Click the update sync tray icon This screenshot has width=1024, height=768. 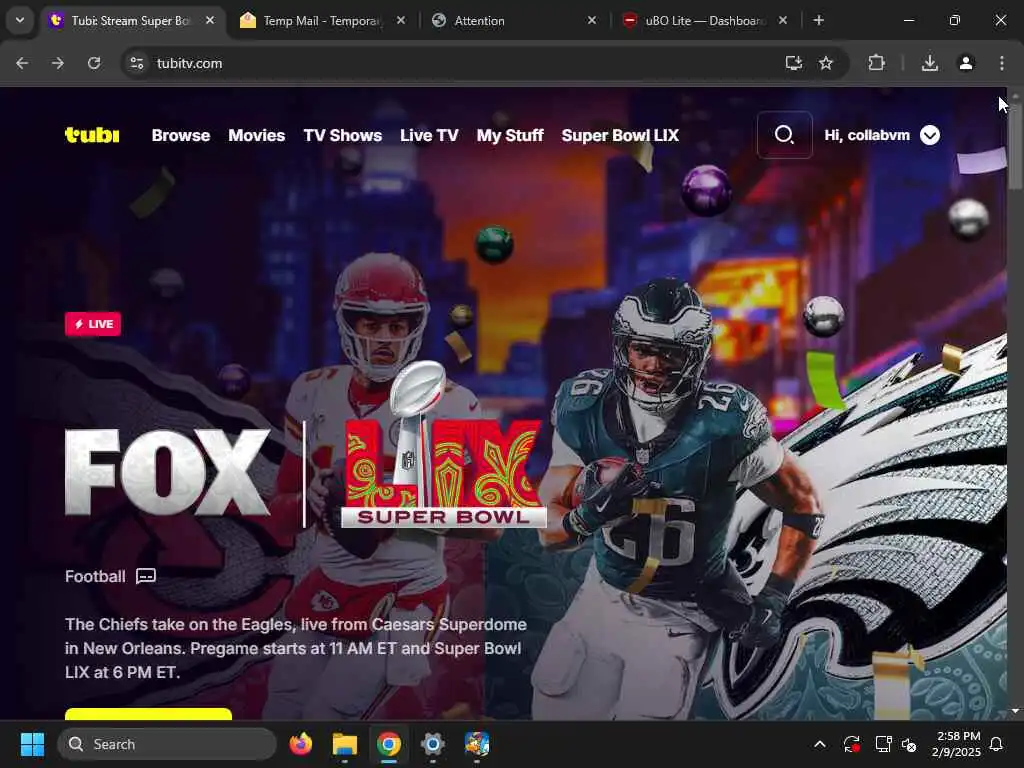pos(852,744)
